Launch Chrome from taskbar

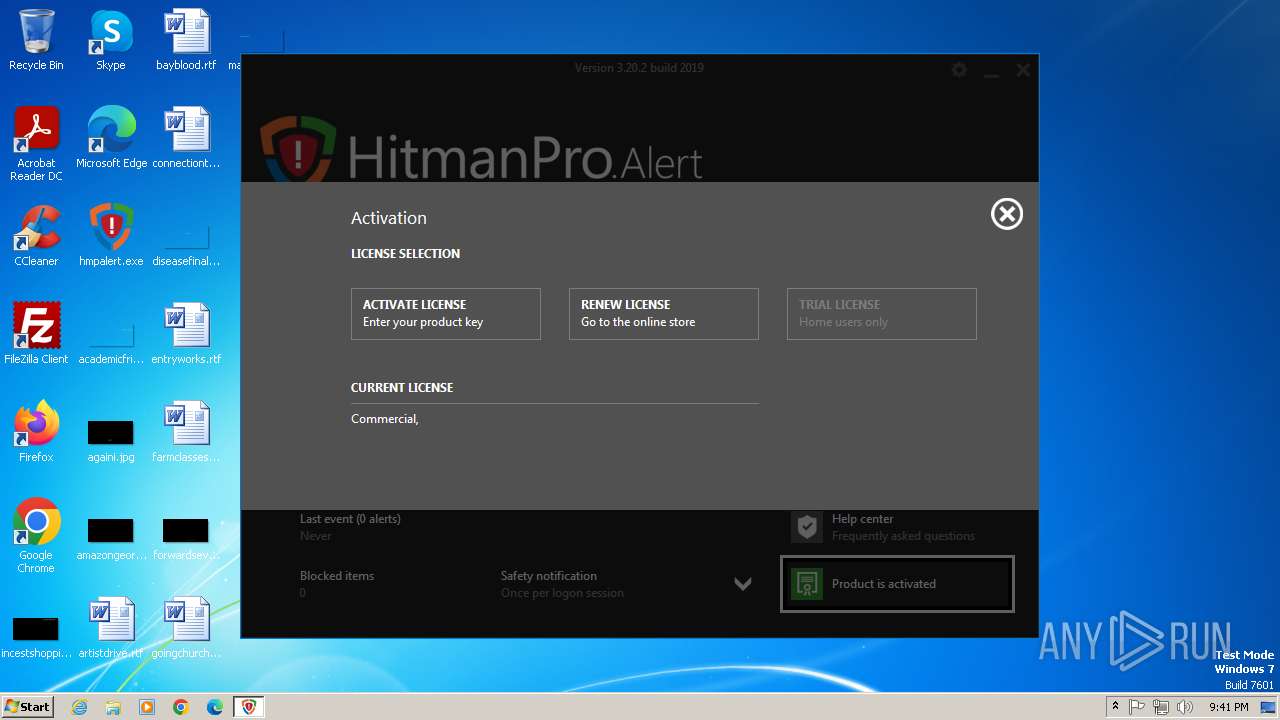point(181,707)
